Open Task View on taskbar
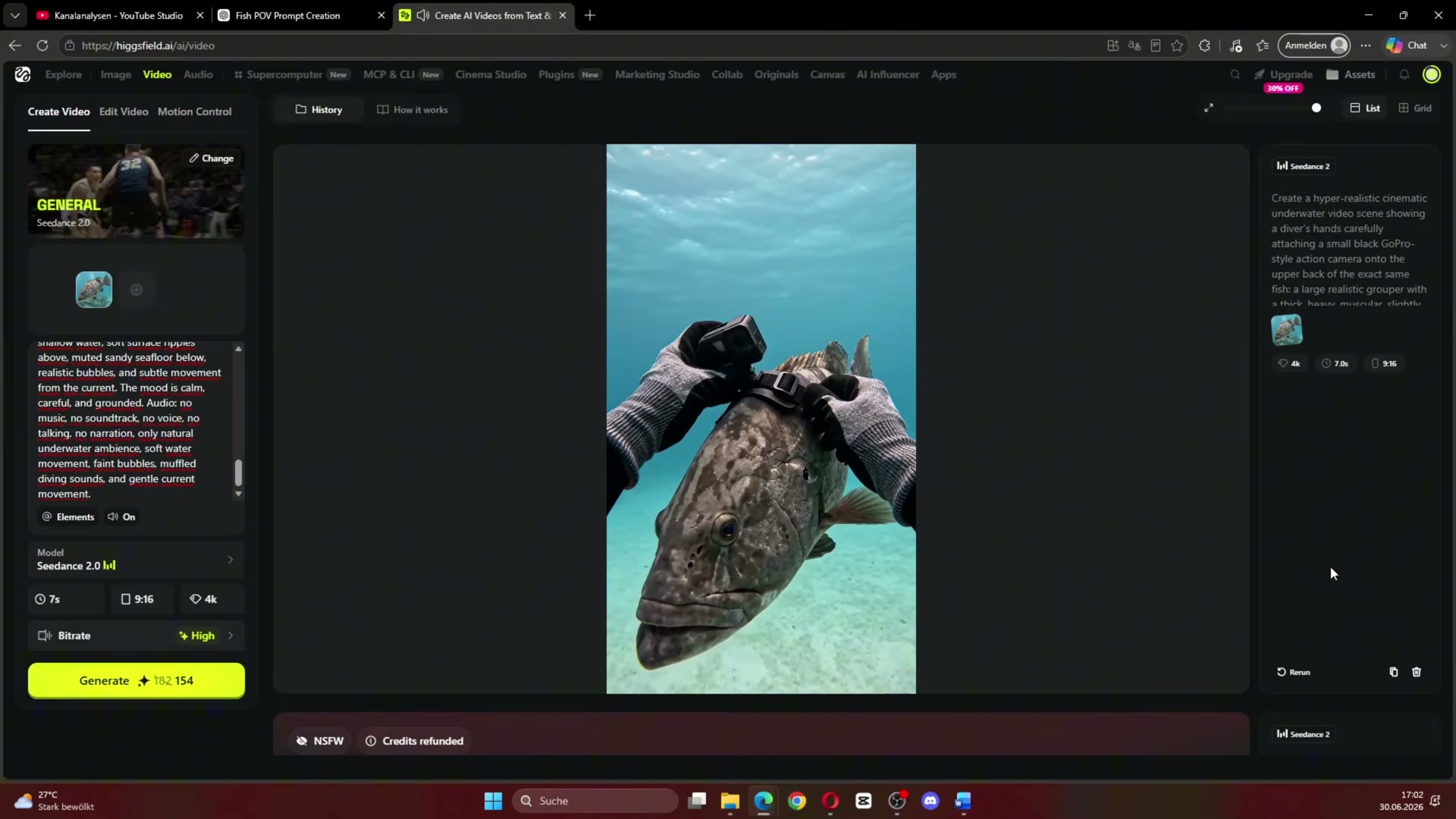 tap(697, 801)
